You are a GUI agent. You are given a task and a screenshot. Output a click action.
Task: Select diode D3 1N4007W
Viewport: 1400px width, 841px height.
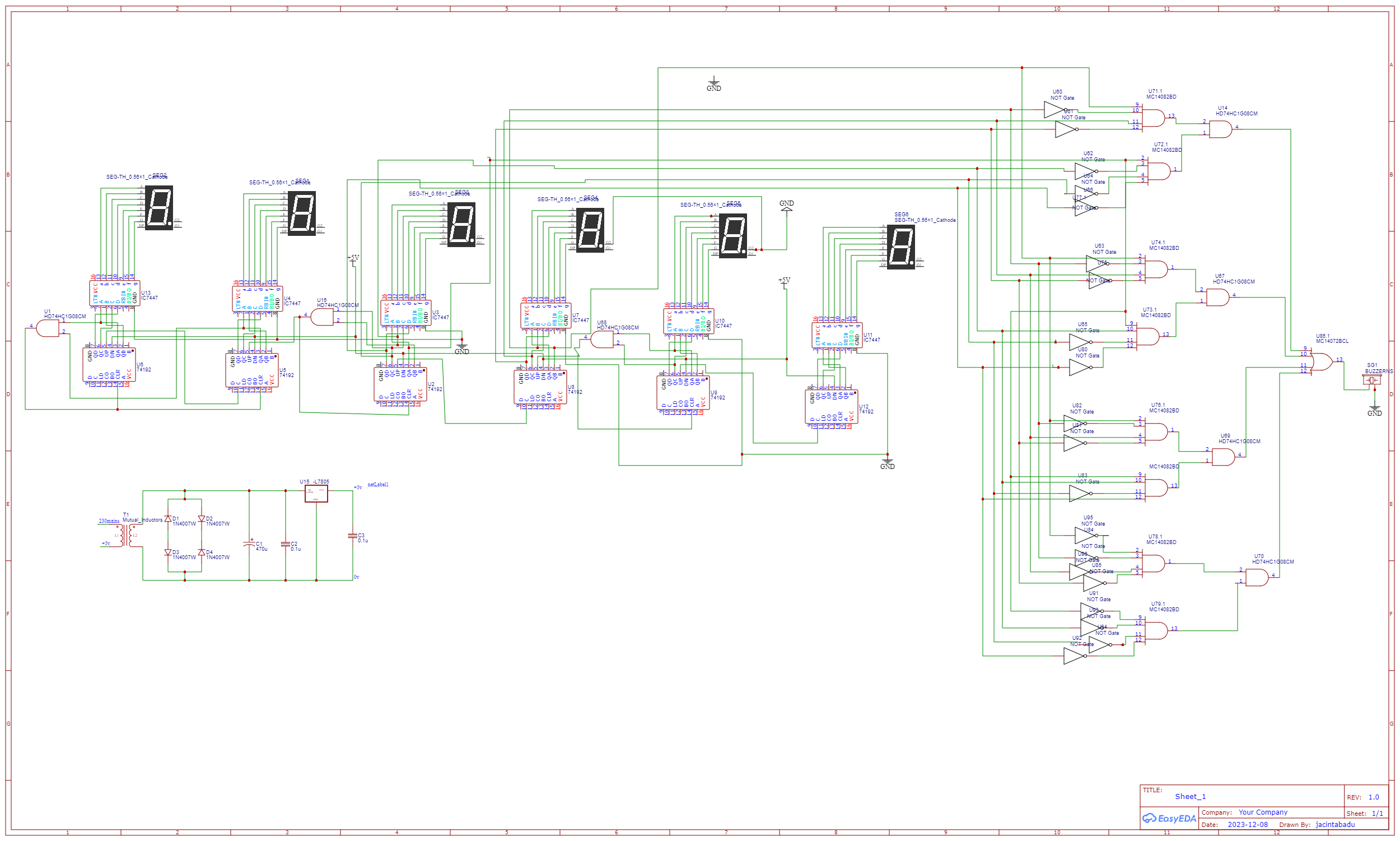167,552
